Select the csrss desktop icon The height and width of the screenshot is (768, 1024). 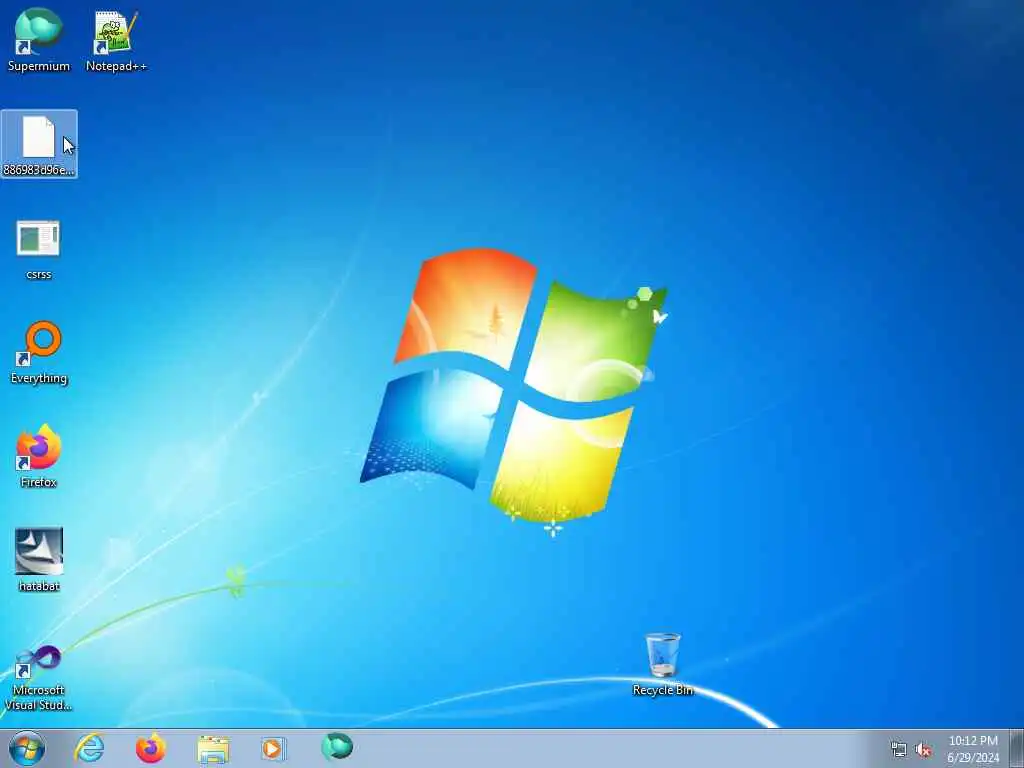pyautogui.click(x=39, y=250)
